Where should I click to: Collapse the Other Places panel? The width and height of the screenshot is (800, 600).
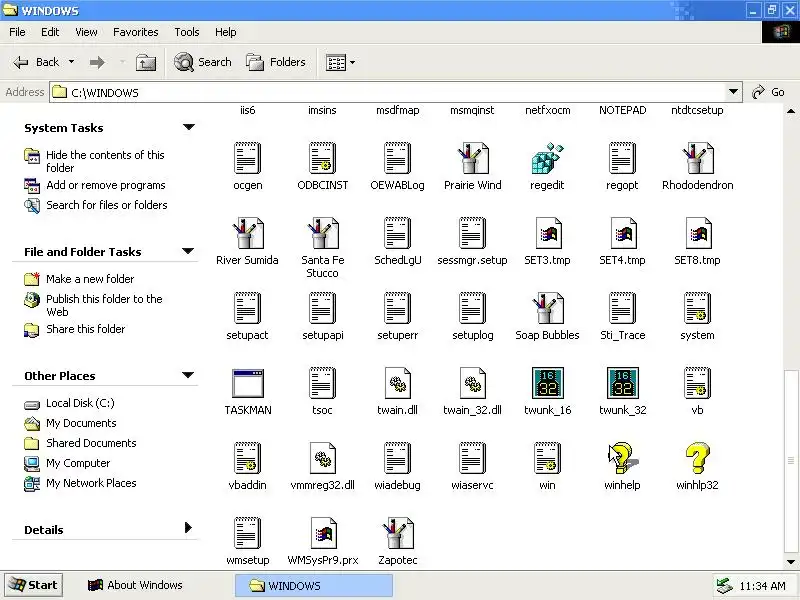coord(188,375)
